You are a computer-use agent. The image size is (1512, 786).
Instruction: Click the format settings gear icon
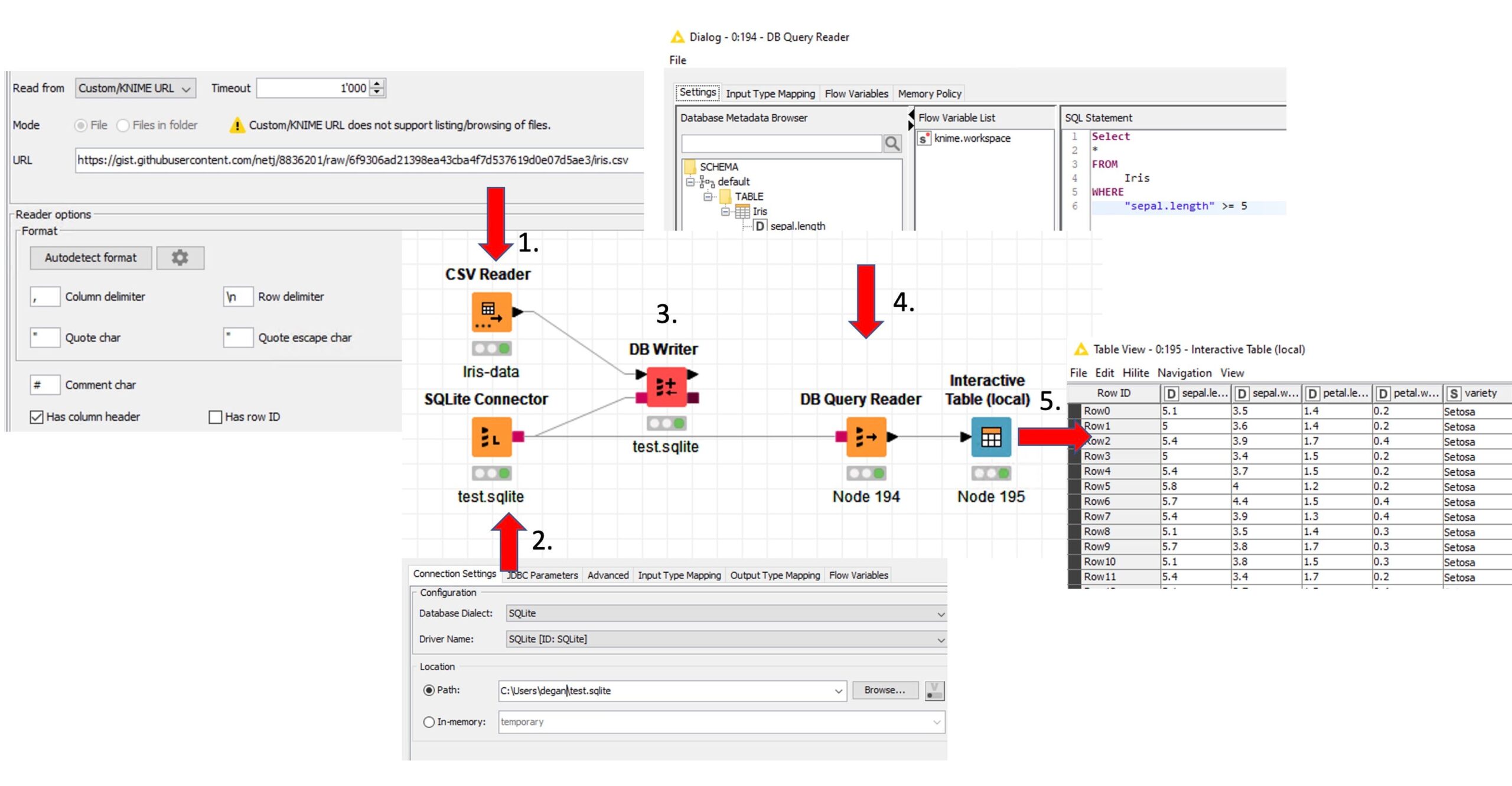pos(180,258)
